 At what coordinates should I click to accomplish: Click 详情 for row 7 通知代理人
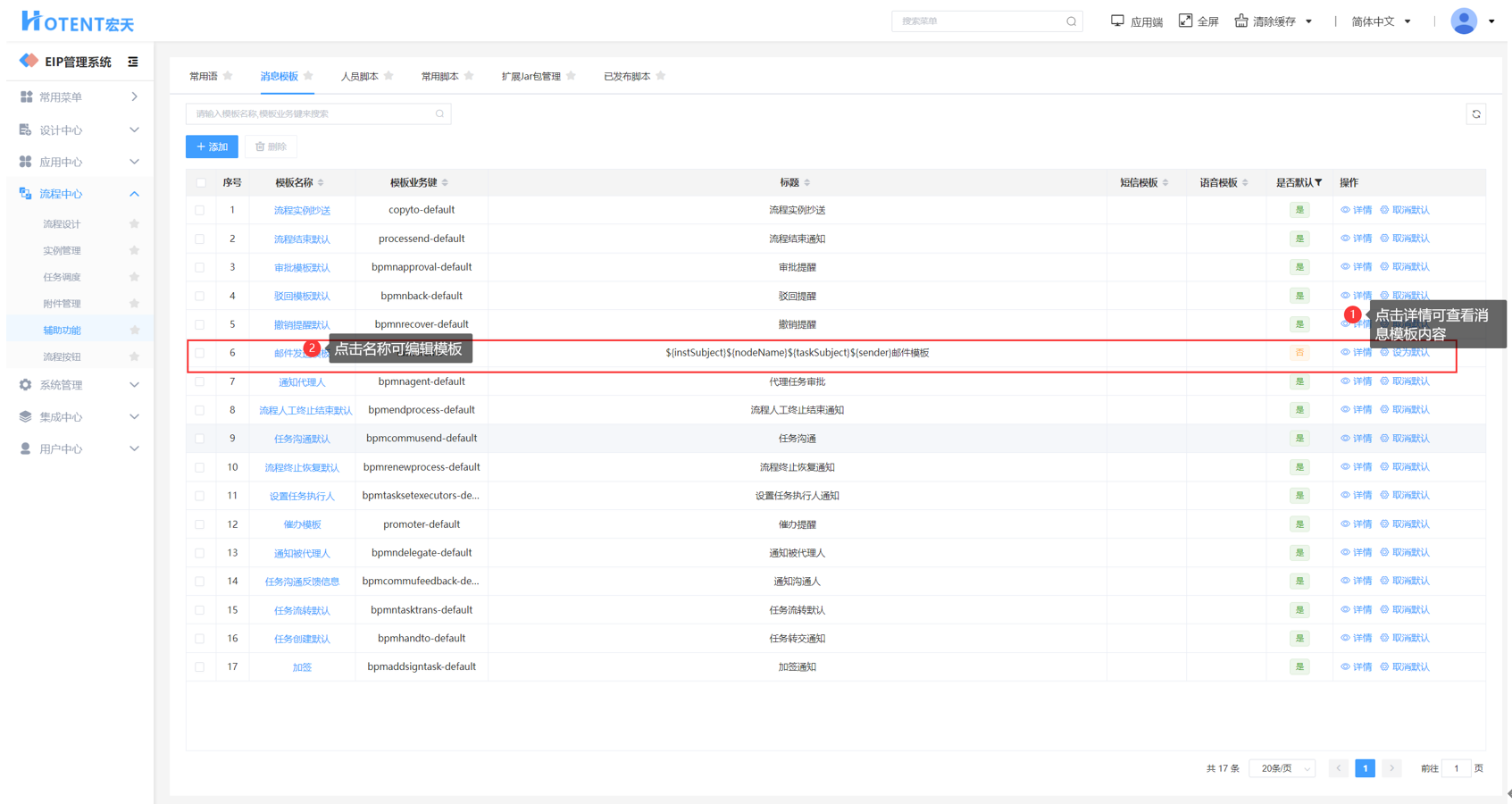pyautogui.click(x=1356, y=381)
